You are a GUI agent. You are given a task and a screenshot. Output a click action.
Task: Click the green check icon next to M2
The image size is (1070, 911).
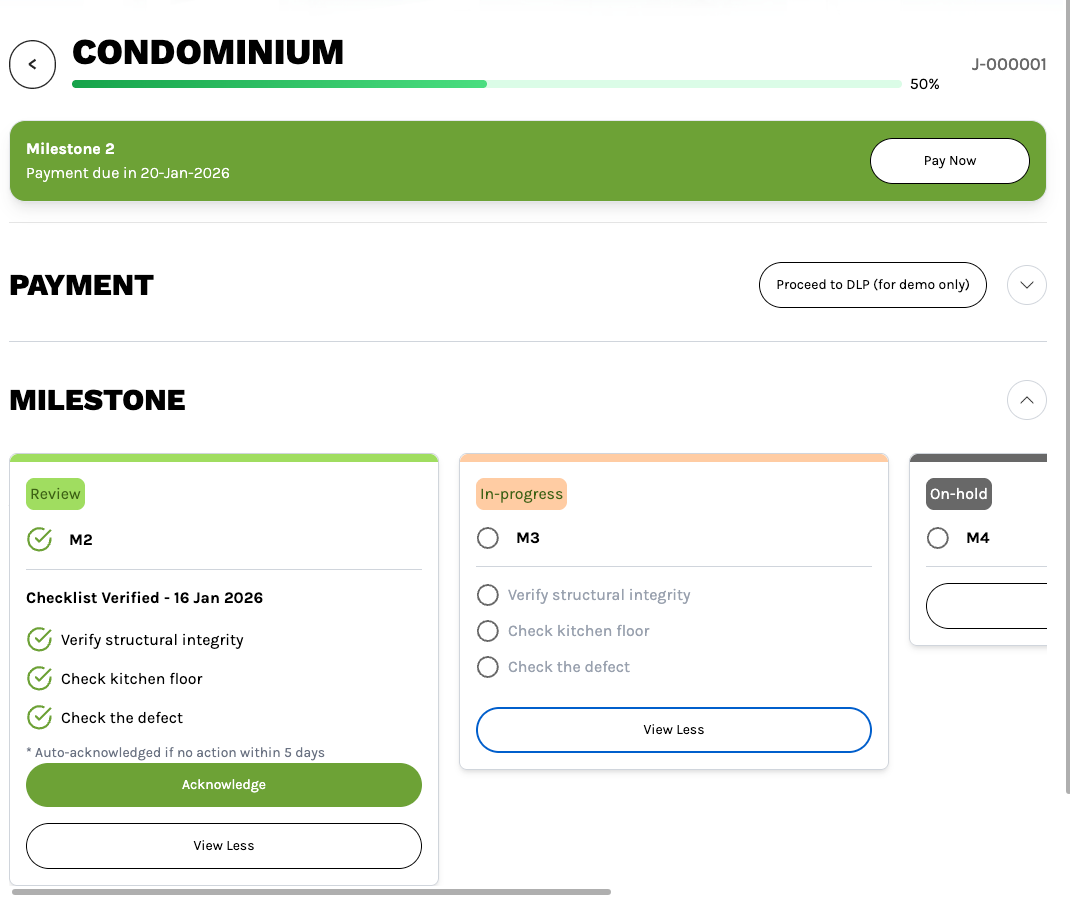39,540
